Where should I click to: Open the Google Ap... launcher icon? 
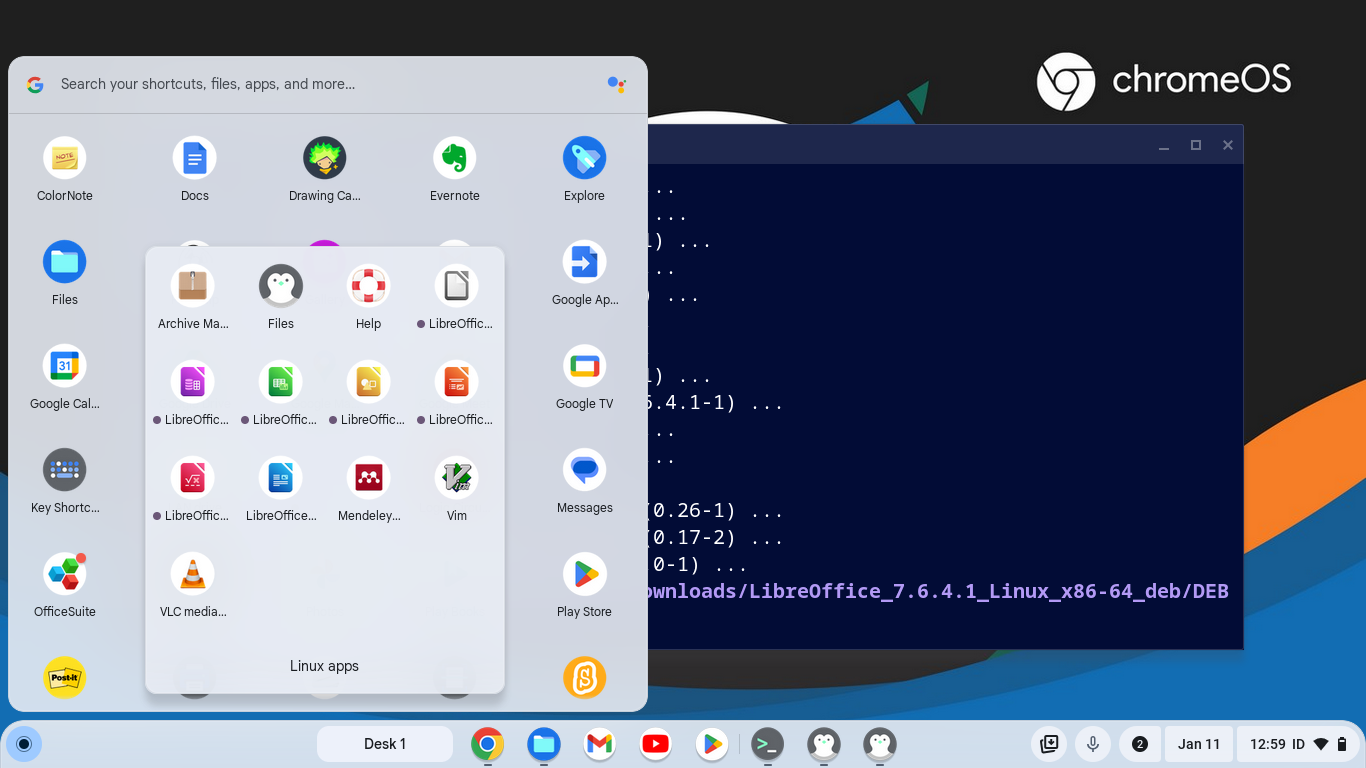point(584,262)
